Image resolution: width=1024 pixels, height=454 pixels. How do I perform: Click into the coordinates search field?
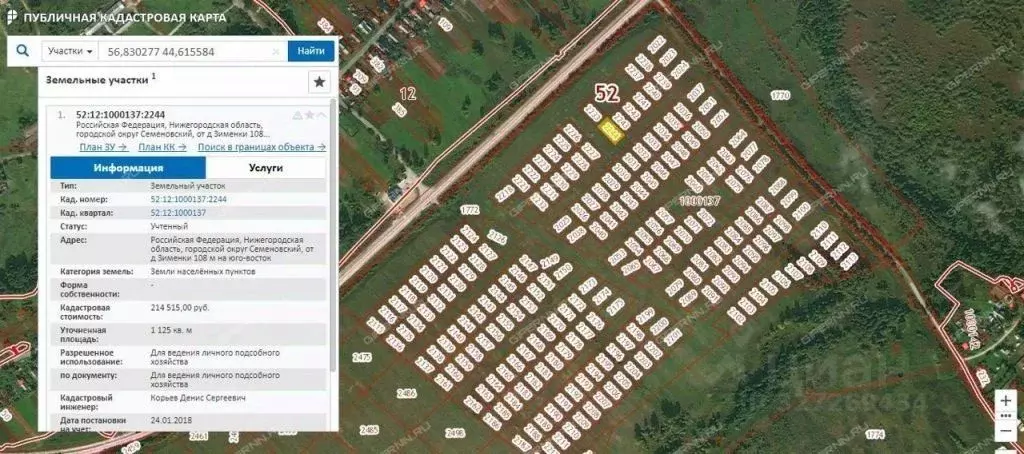[185, 51]
